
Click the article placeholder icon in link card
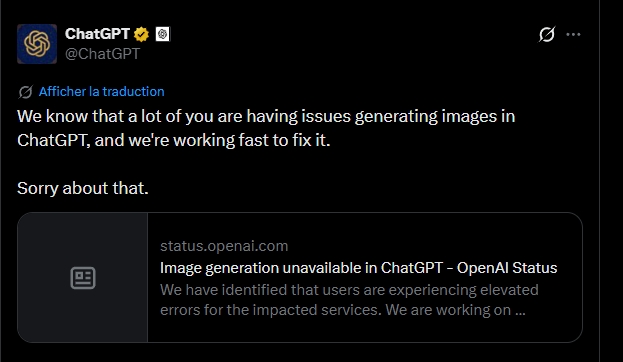83,278
